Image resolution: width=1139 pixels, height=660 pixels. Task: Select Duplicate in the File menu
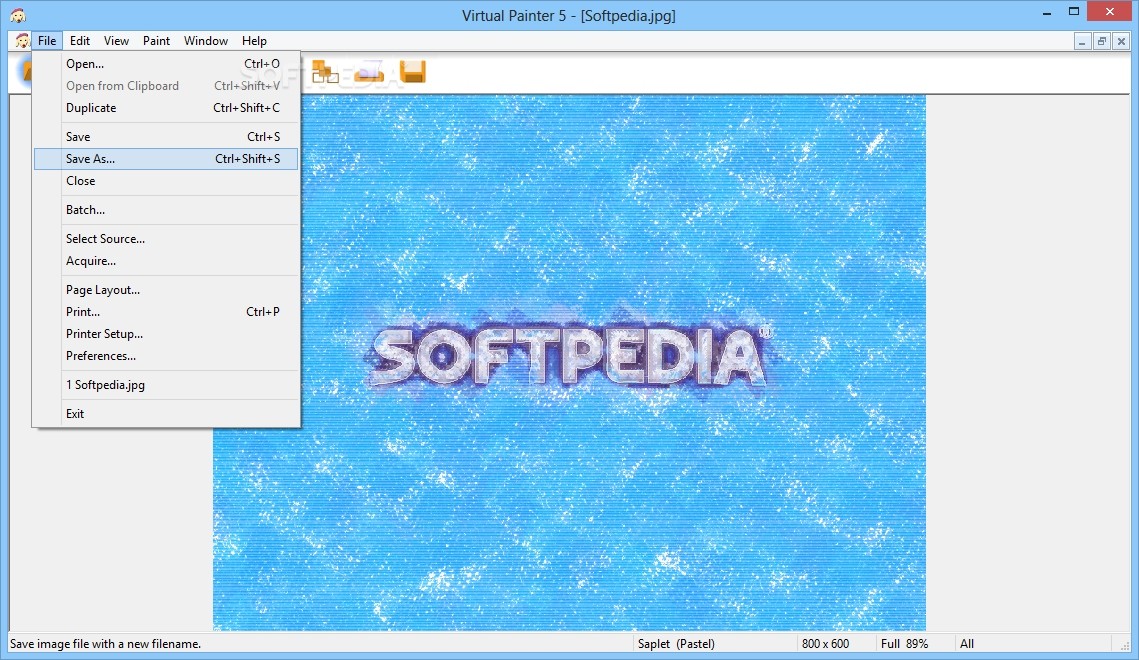pos(166,107)
